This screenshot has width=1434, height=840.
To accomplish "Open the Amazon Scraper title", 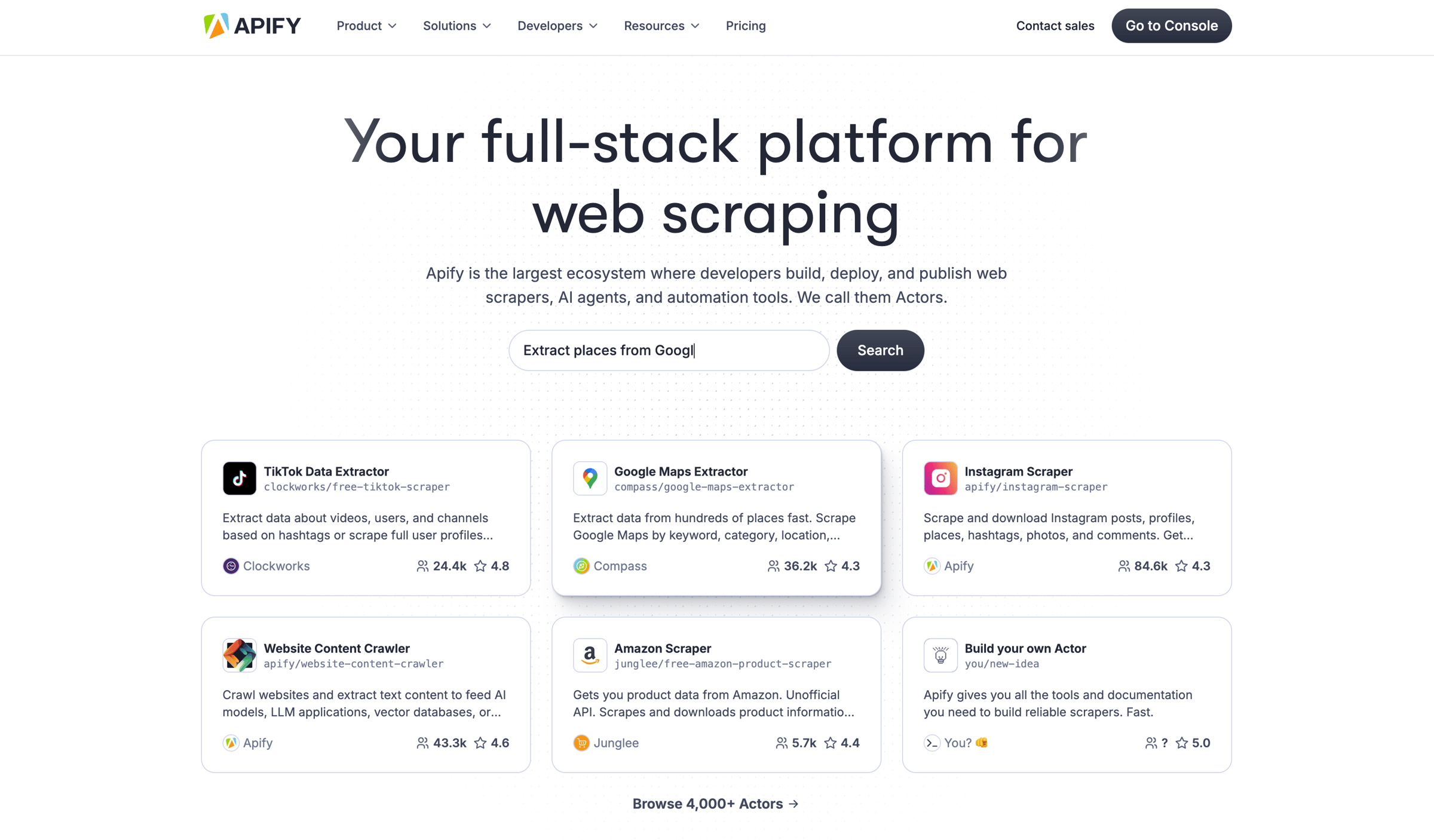I will 663,648.
